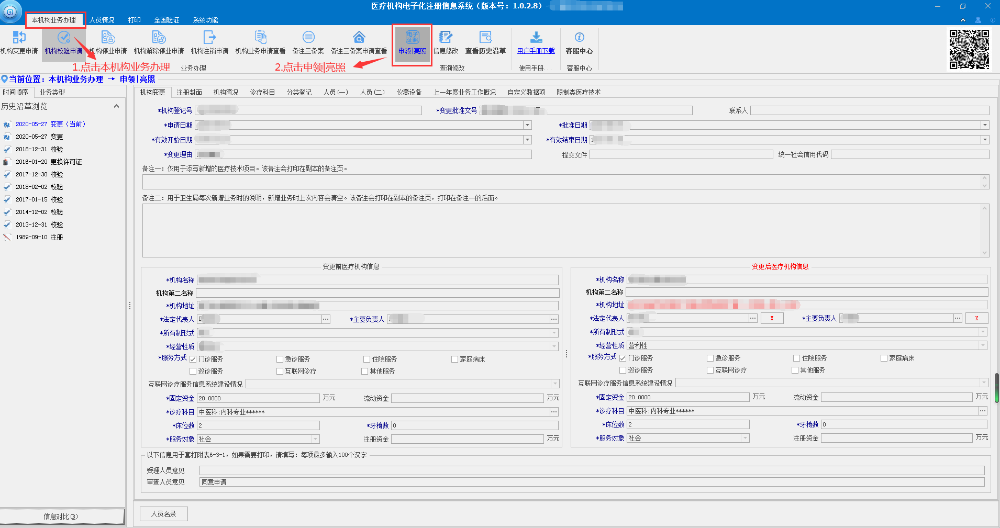Screen dimensions: 1000x528
Task: Open 机构校验申请 in the toolbar
Action: pyautogui.click(x=63, y=42)
